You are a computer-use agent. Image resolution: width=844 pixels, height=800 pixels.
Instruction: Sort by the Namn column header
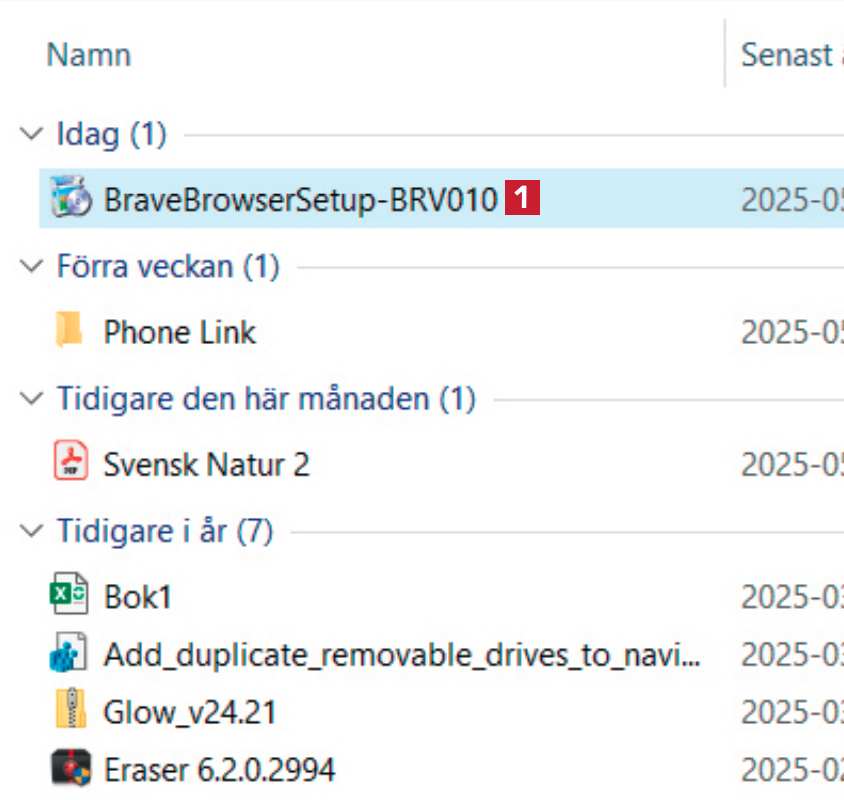[89, 54]
